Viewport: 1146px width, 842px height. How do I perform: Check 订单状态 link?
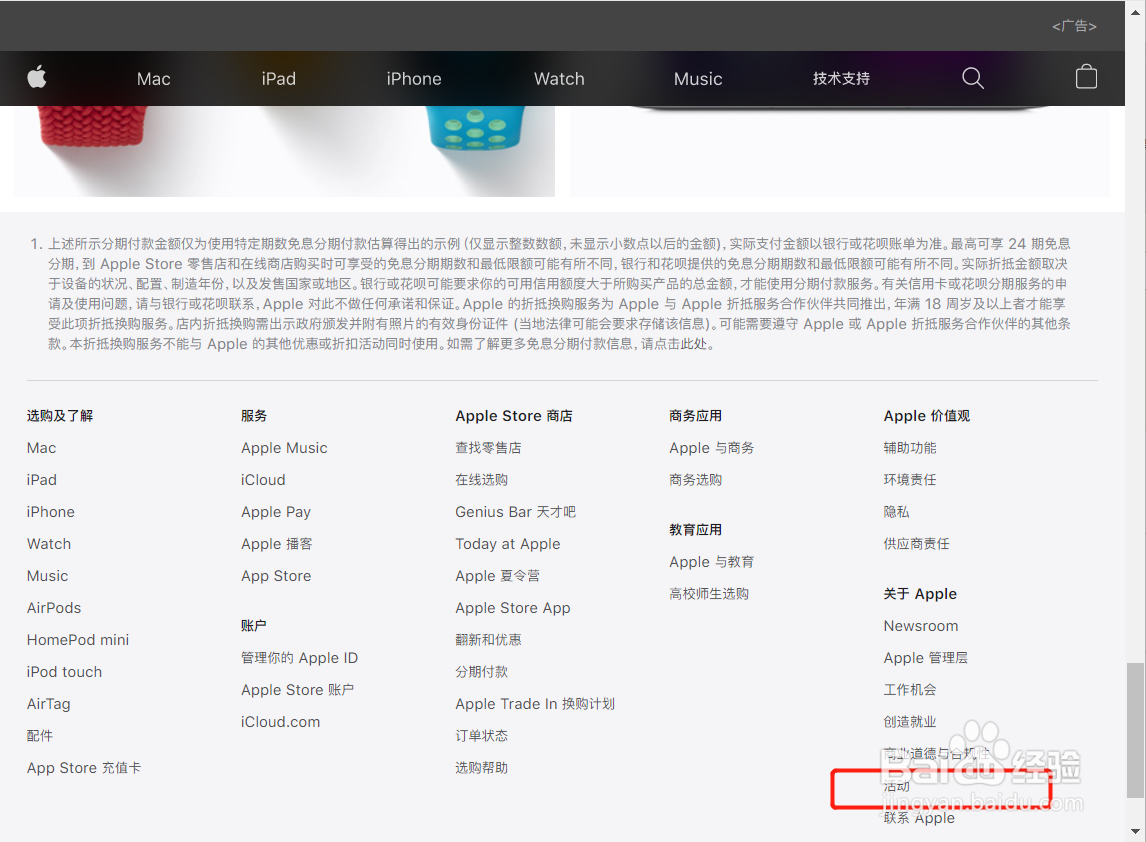482,736
